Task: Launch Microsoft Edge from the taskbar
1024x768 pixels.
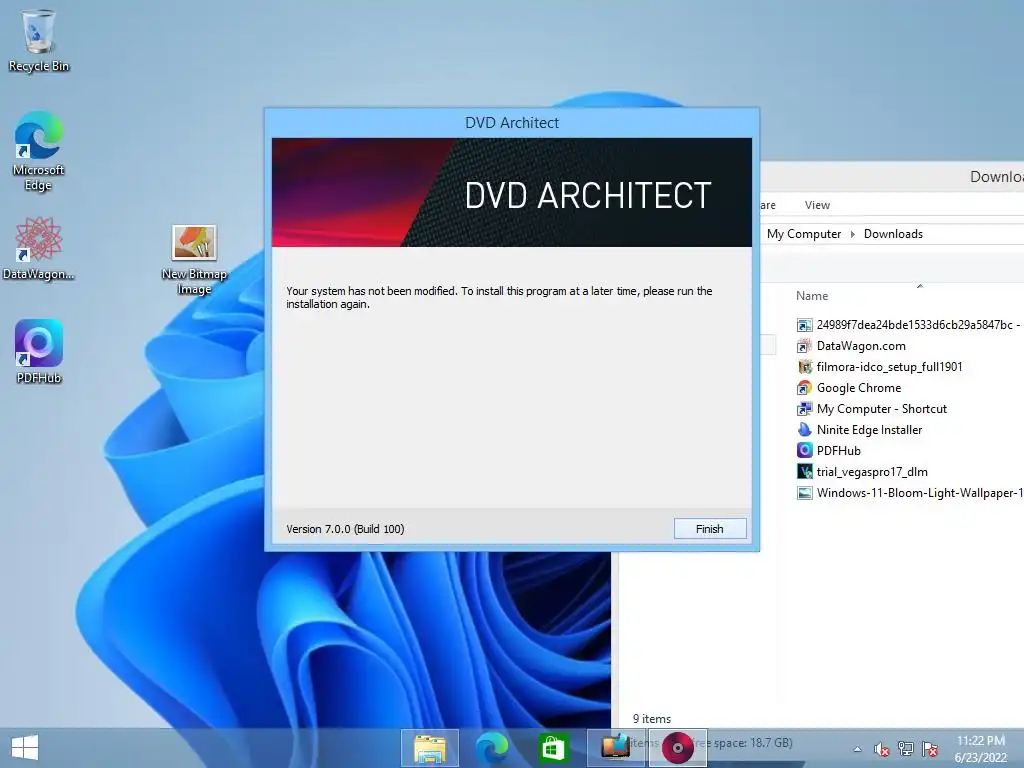Action: coord(491,748)
